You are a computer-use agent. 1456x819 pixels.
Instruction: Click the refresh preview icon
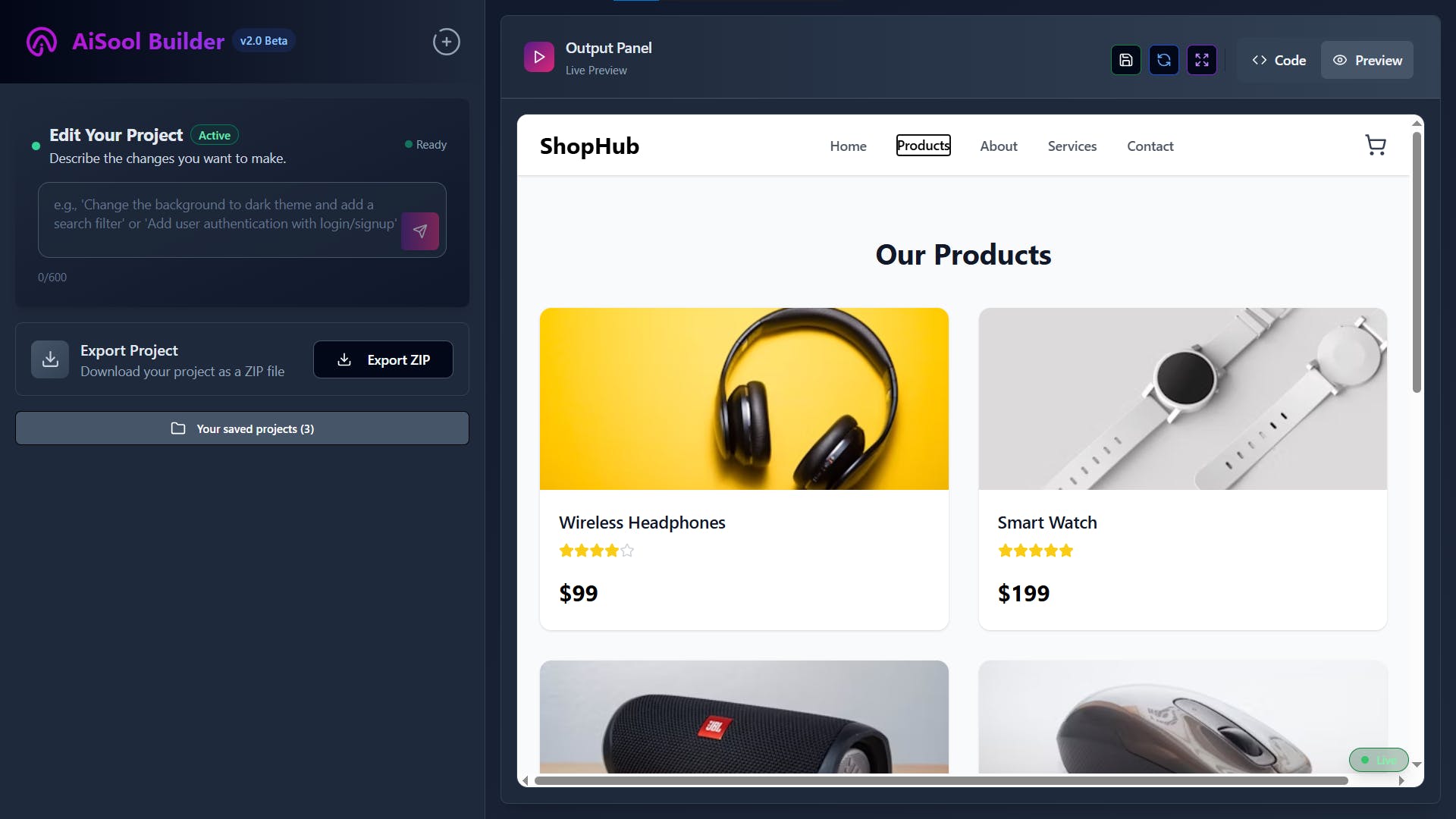pyautogui.click(x=1164, y=60)
